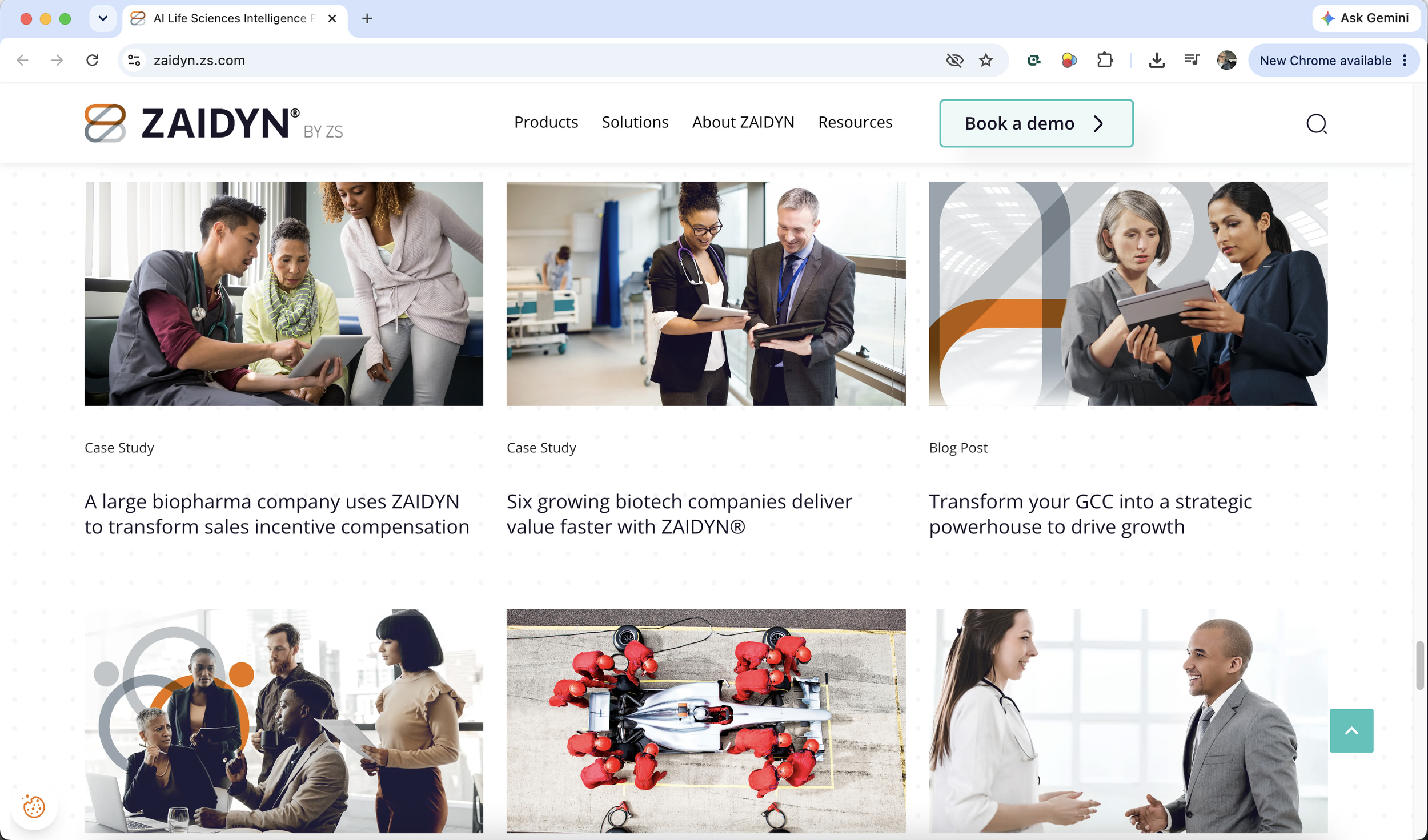Viewport: 1428px width, 840px height.
Task: Click the Chrome profile avatar
Action: (1226, 60)
